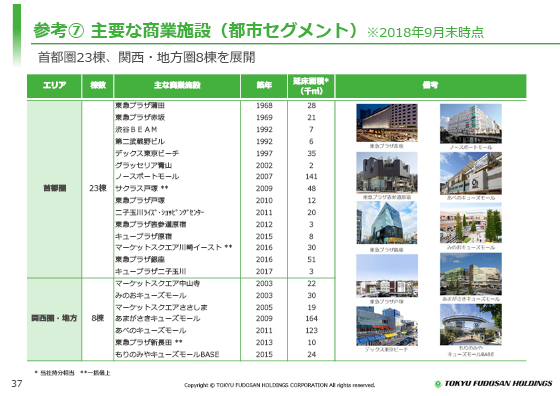
Task: Click the page number 37
Action: [x=17, y=384]
